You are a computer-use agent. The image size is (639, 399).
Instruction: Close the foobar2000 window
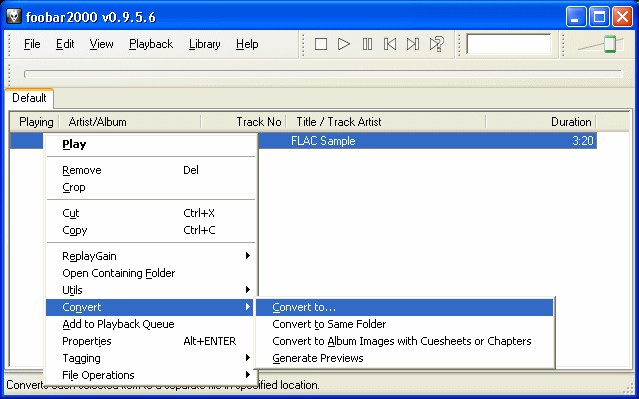pyautogui.click(x=623, y=17)
